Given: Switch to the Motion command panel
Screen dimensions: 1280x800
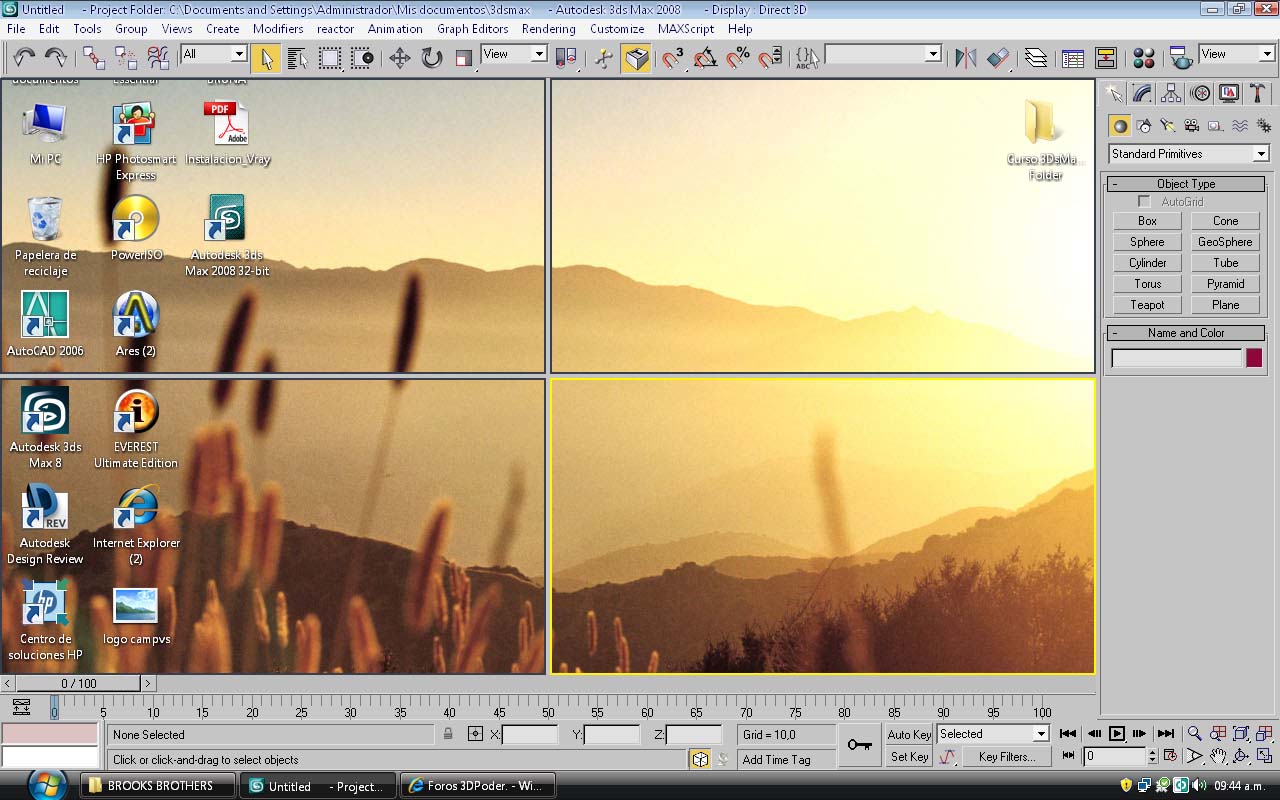Looking at the screenshot, I should pyautogui.click(x=1200, y=94).
